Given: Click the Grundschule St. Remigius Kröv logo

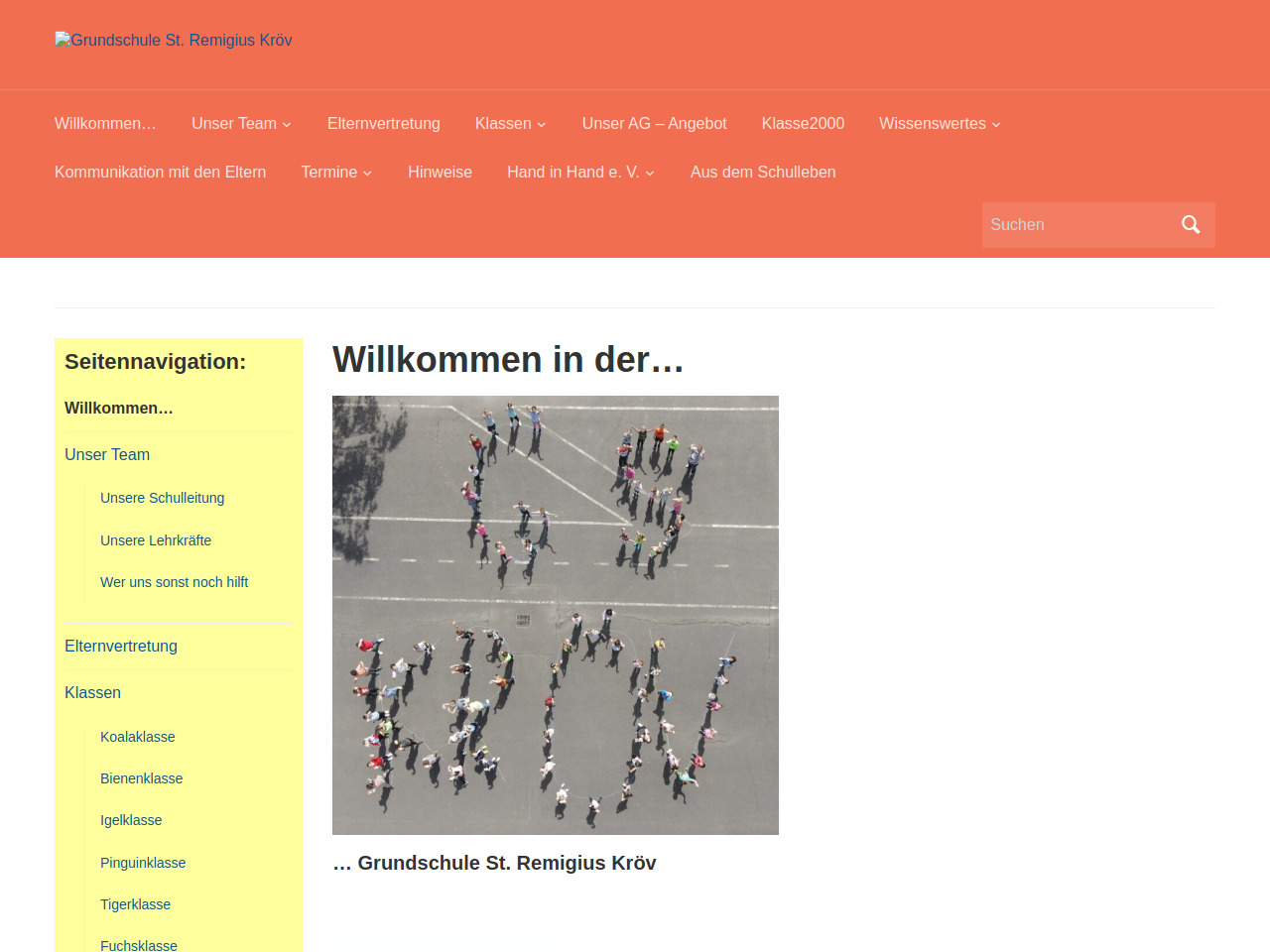Looking at the screenshot, I should pos(174,41).
